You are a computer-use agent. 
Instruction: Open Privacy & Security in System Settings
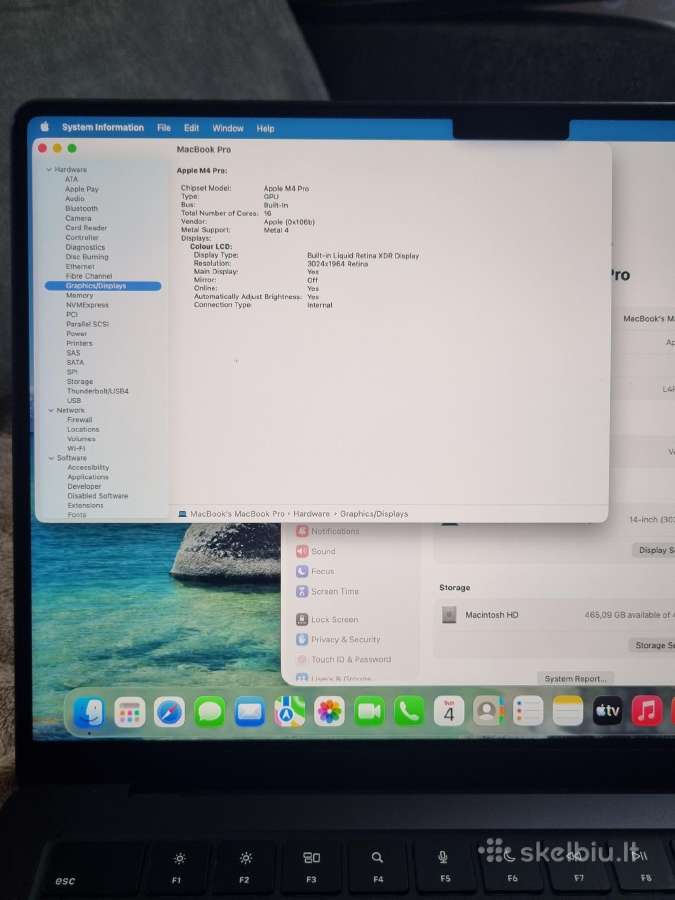[x=339, y=639]
